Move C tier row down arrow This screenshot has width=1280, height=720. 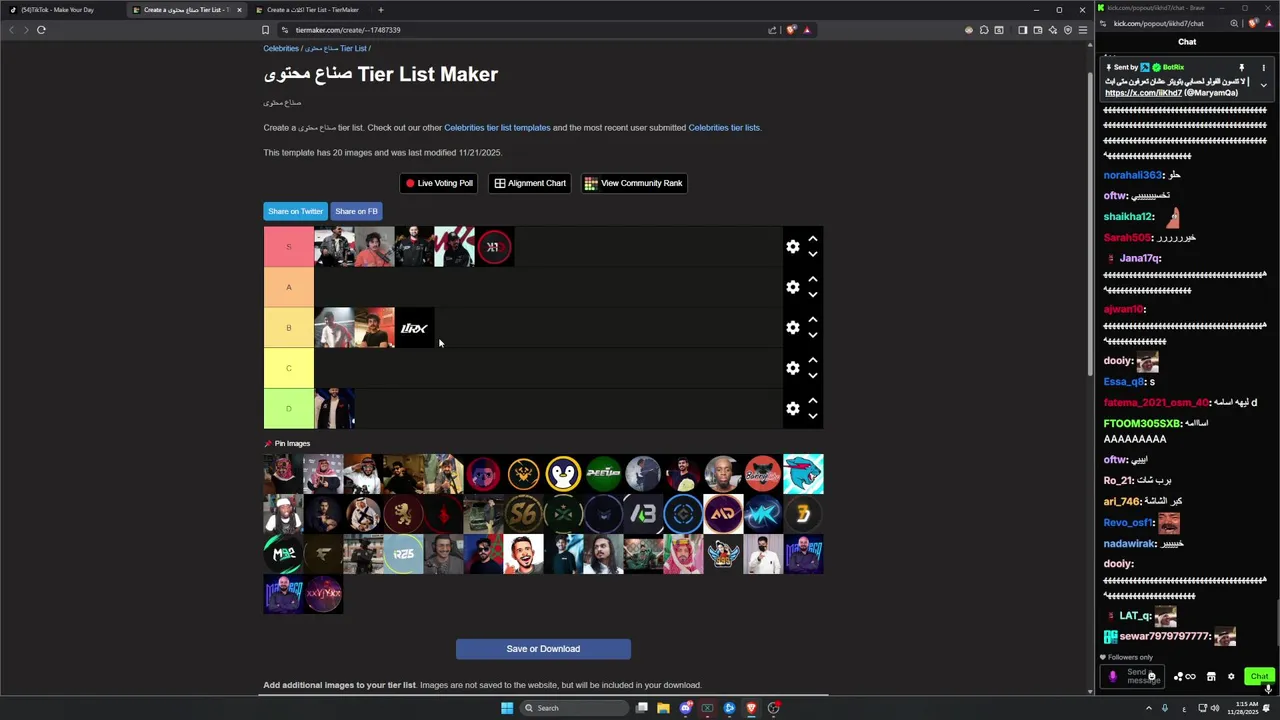click(813, 376)
